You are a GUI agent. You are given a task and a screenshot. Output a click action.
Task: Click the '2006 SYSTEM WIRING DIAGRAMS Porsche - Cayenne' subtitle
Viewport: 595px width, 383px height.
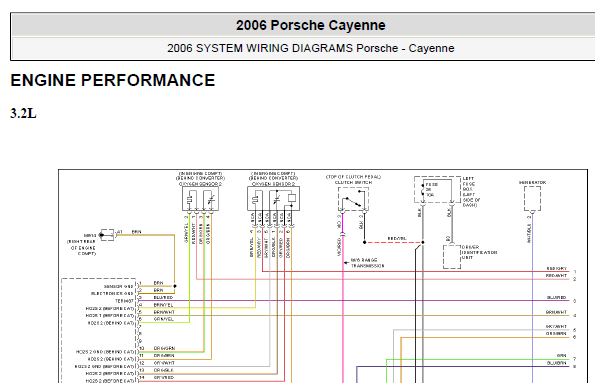tap(310, 48)
